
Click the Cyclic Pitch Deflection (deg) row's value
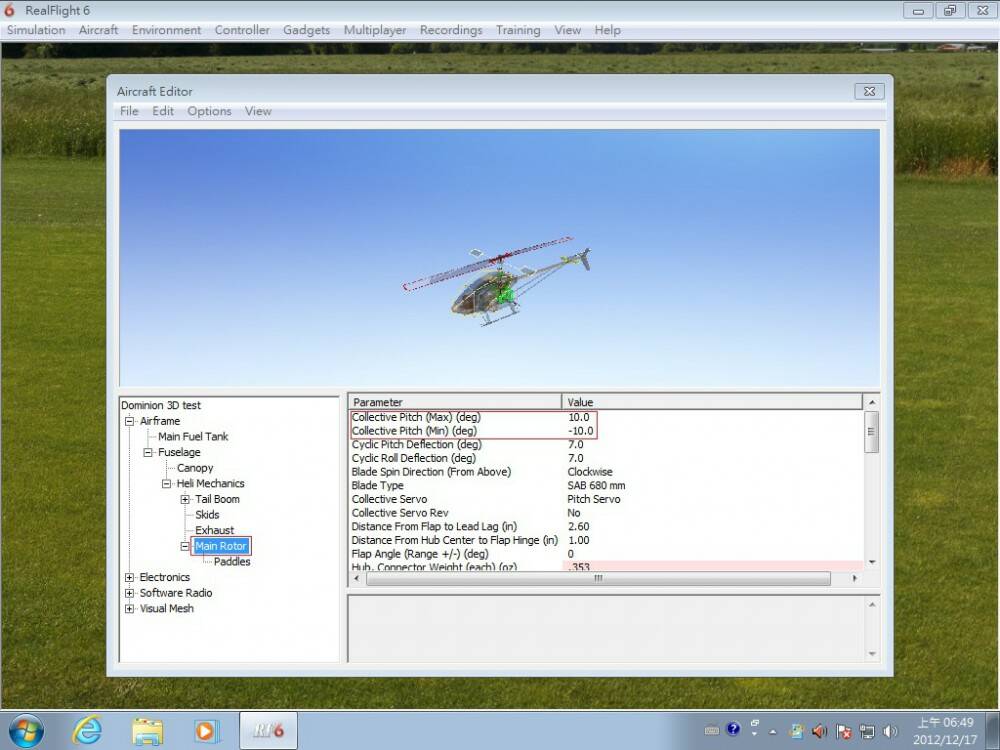(x=575, y=445)
